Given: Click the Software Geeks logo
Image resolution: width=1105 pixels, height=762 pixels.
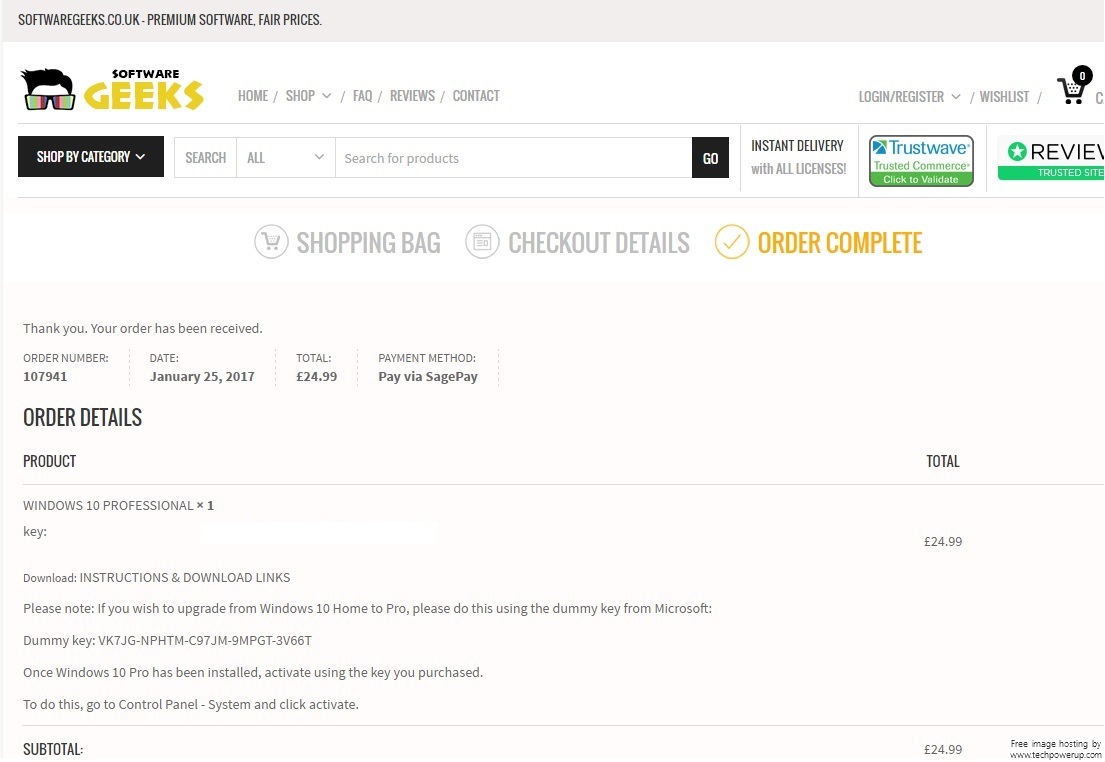Looking at the screenshot, I should tap(112, 90).
